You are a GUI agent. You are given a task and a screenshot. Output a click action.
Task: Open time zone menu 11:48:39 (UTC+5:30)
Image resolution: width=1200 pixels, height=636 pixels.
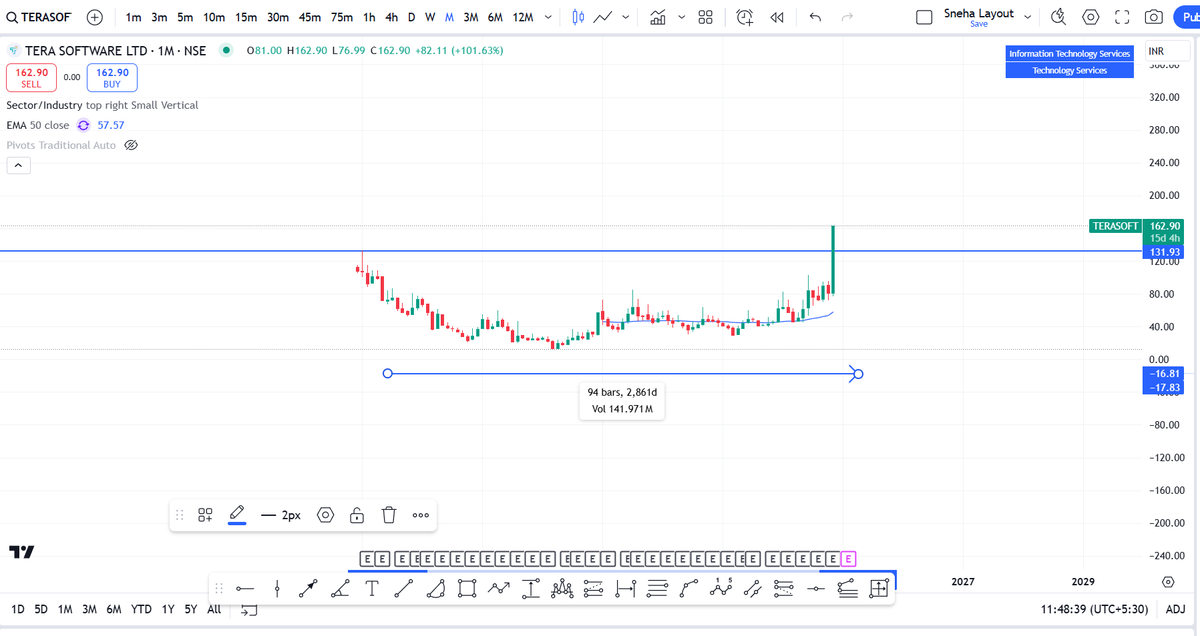(1095, 609)
